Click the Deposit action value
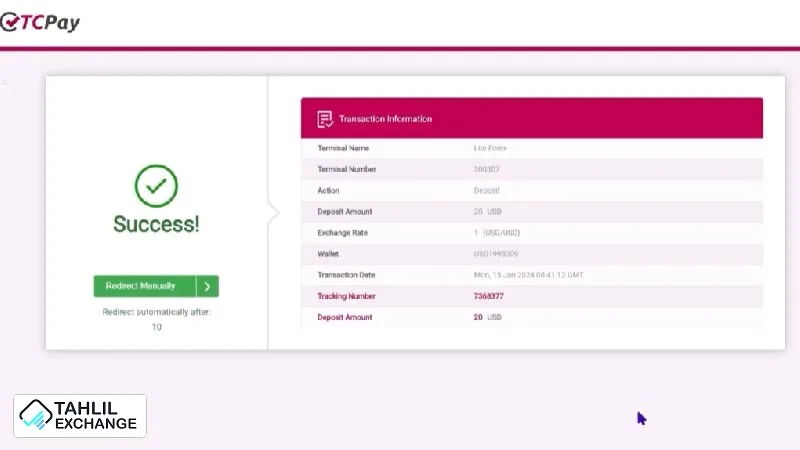The width and height of the screenshot is (800, 450). 486,190
